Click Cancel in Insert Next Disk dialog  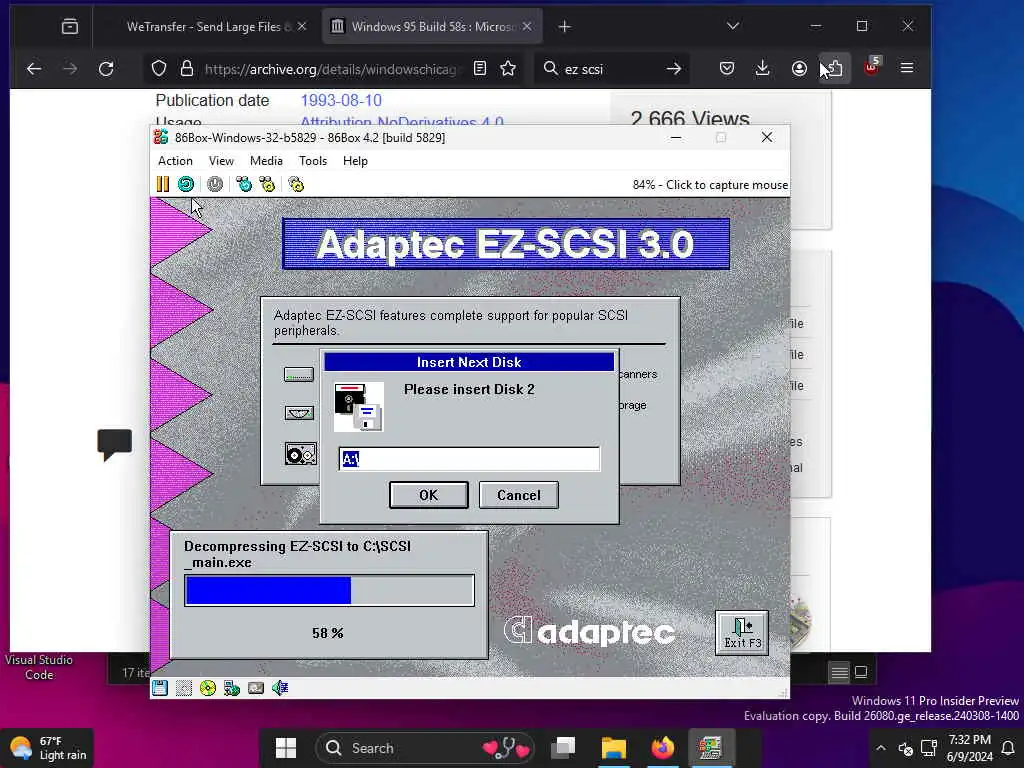(519, 495)
